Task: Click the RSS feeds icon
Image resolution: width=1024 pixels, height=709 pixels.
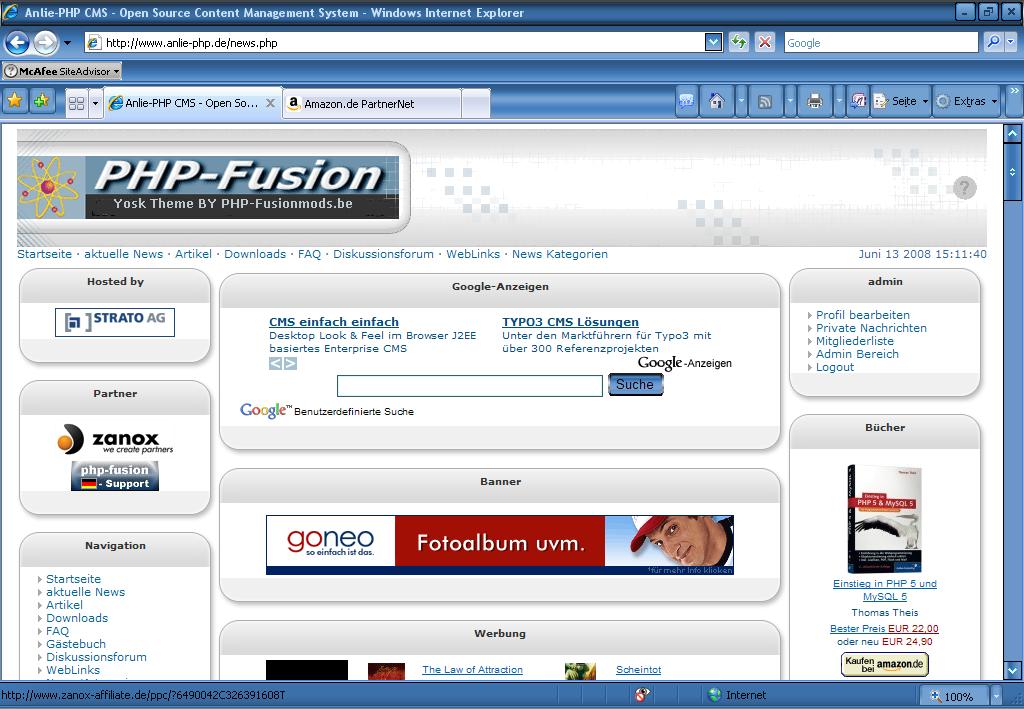Action: point(765,101)
